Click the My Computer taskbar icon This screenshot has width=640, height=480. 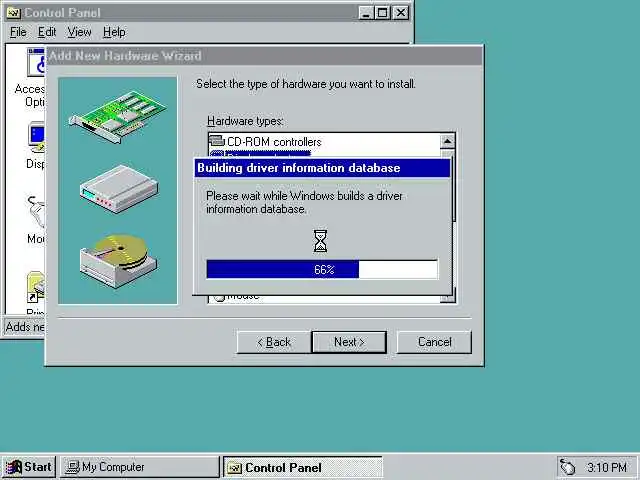73,467
